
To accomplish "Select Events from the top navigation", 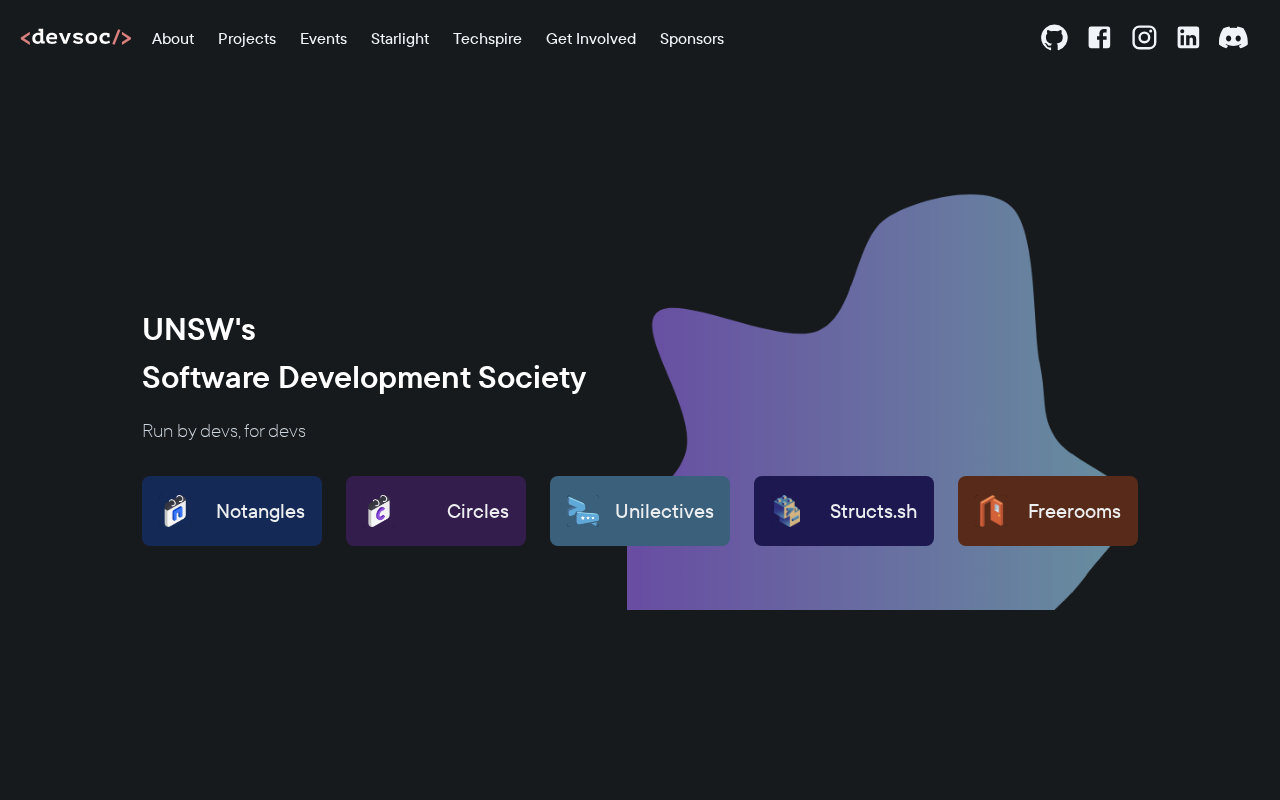I will coord(323,39).
